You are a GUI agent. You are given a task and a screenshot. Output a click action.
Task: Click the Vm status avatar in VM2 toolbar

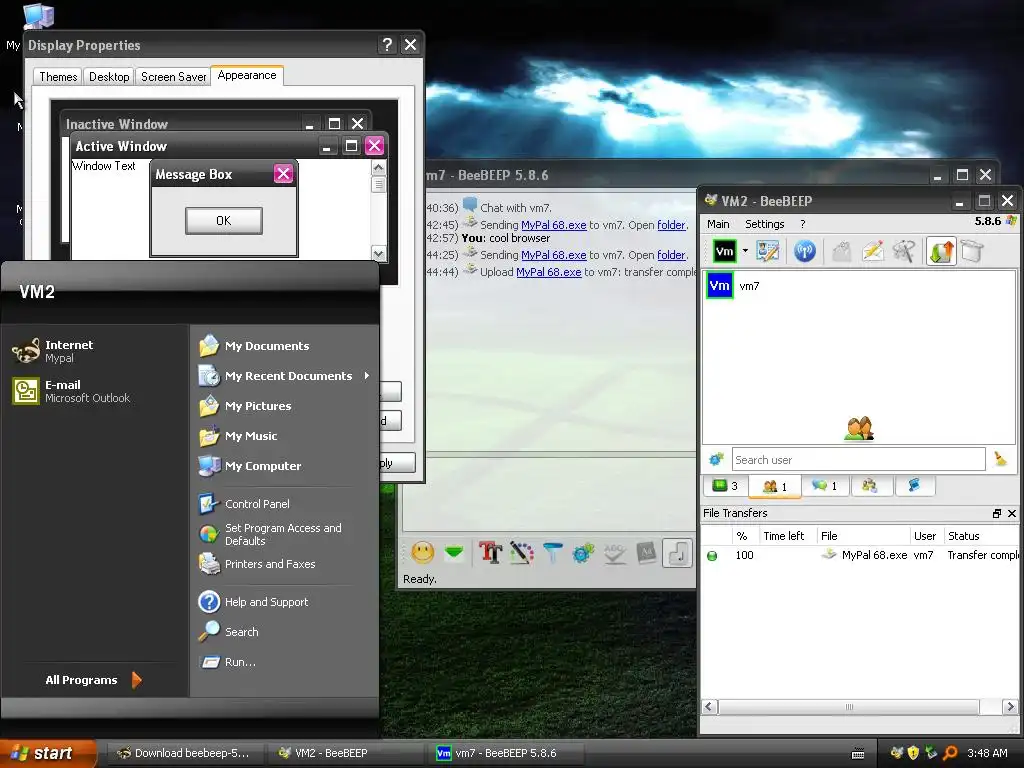click(724, 251)
